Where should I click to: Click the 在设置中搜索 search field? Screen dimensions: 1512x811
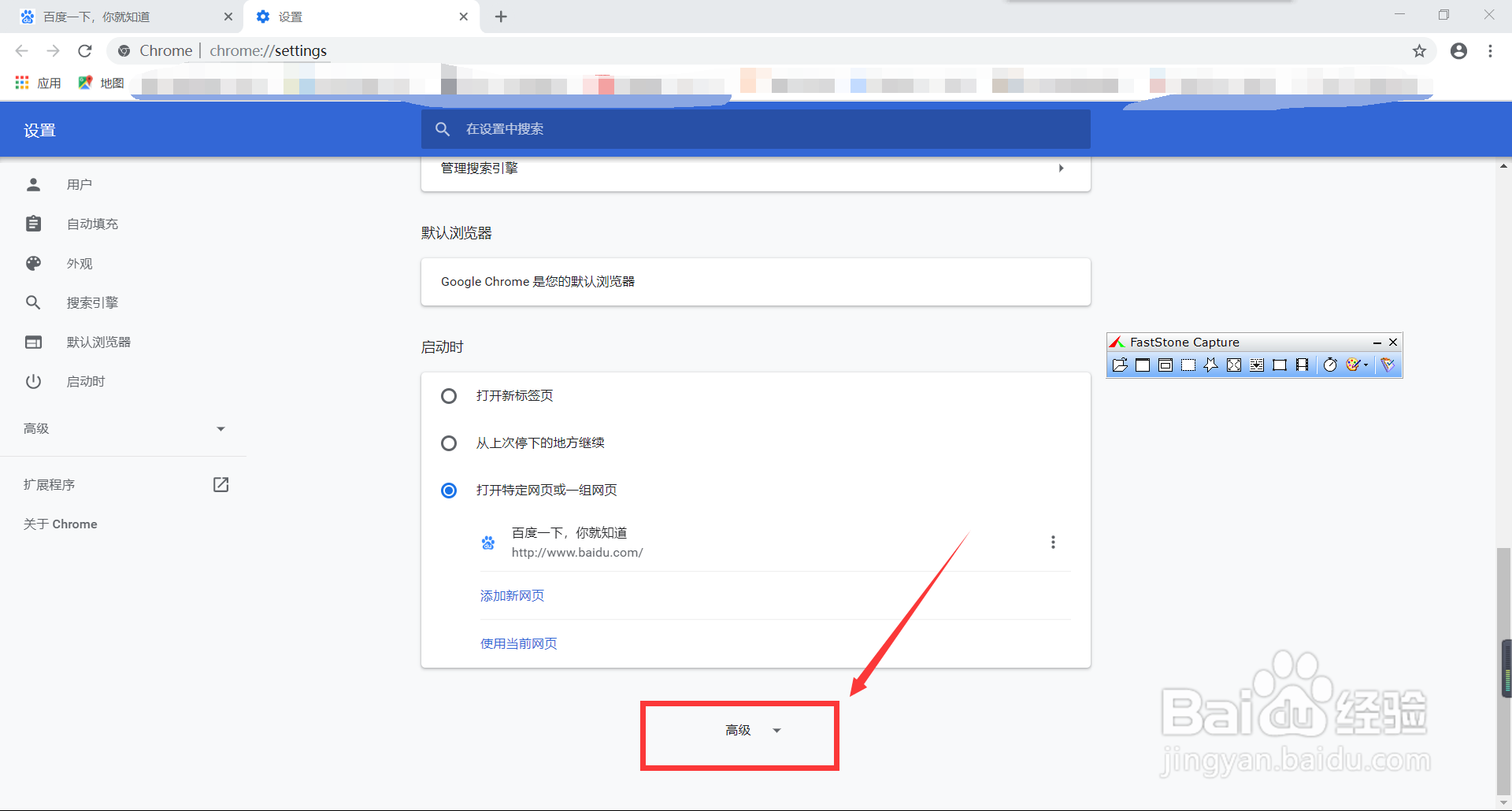[x=756, y=129]
